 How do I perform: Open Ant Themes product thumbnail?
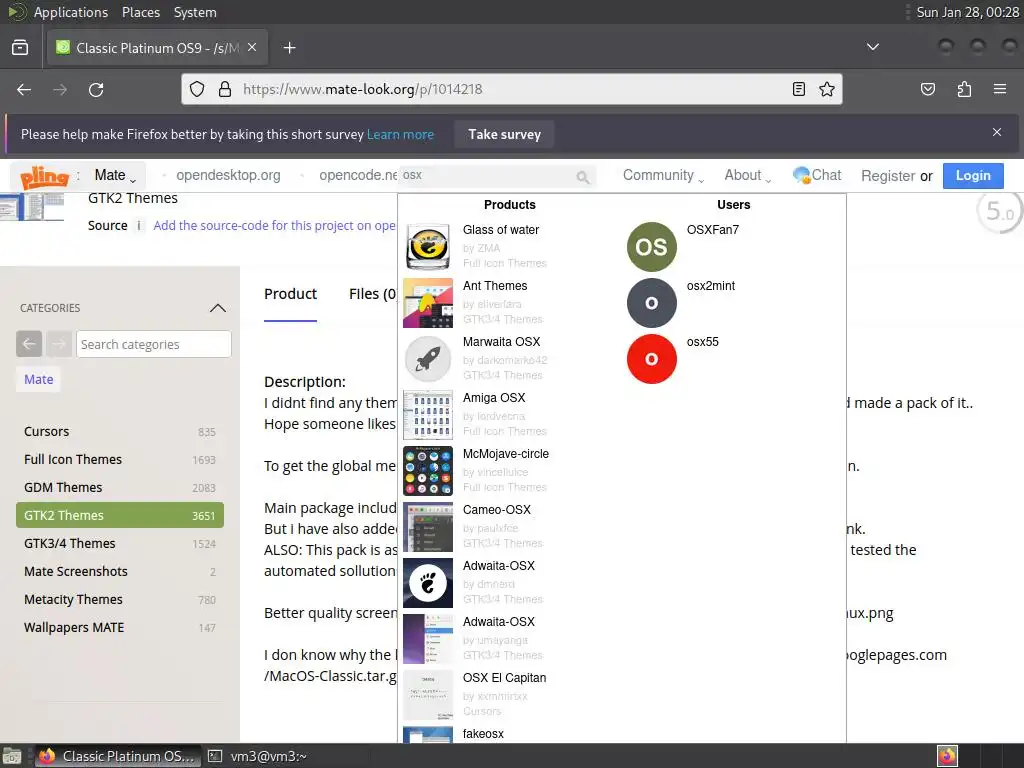428,303
